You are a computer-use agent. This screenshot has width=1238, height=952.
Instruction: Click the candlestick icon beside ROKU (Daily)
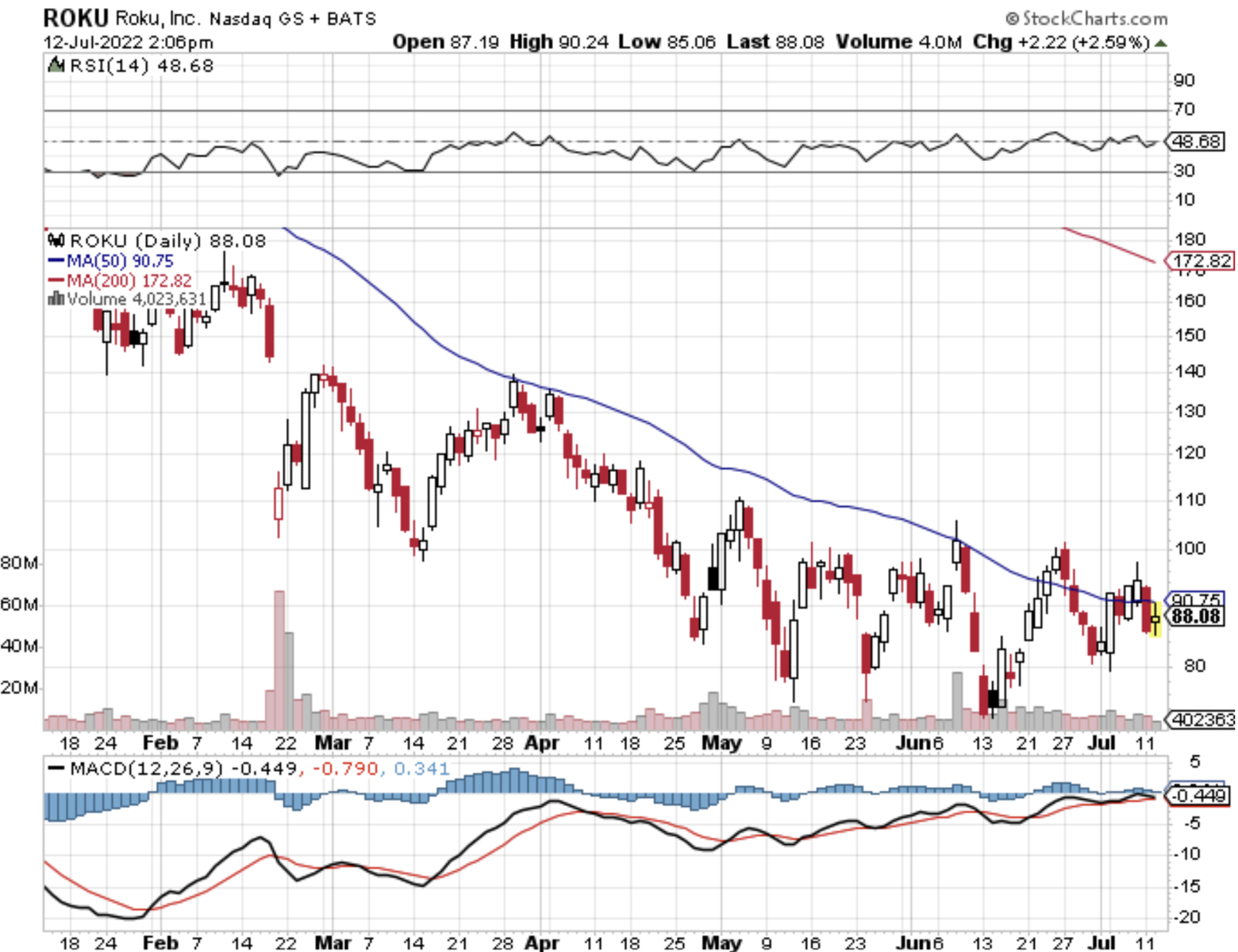[56, 240]
